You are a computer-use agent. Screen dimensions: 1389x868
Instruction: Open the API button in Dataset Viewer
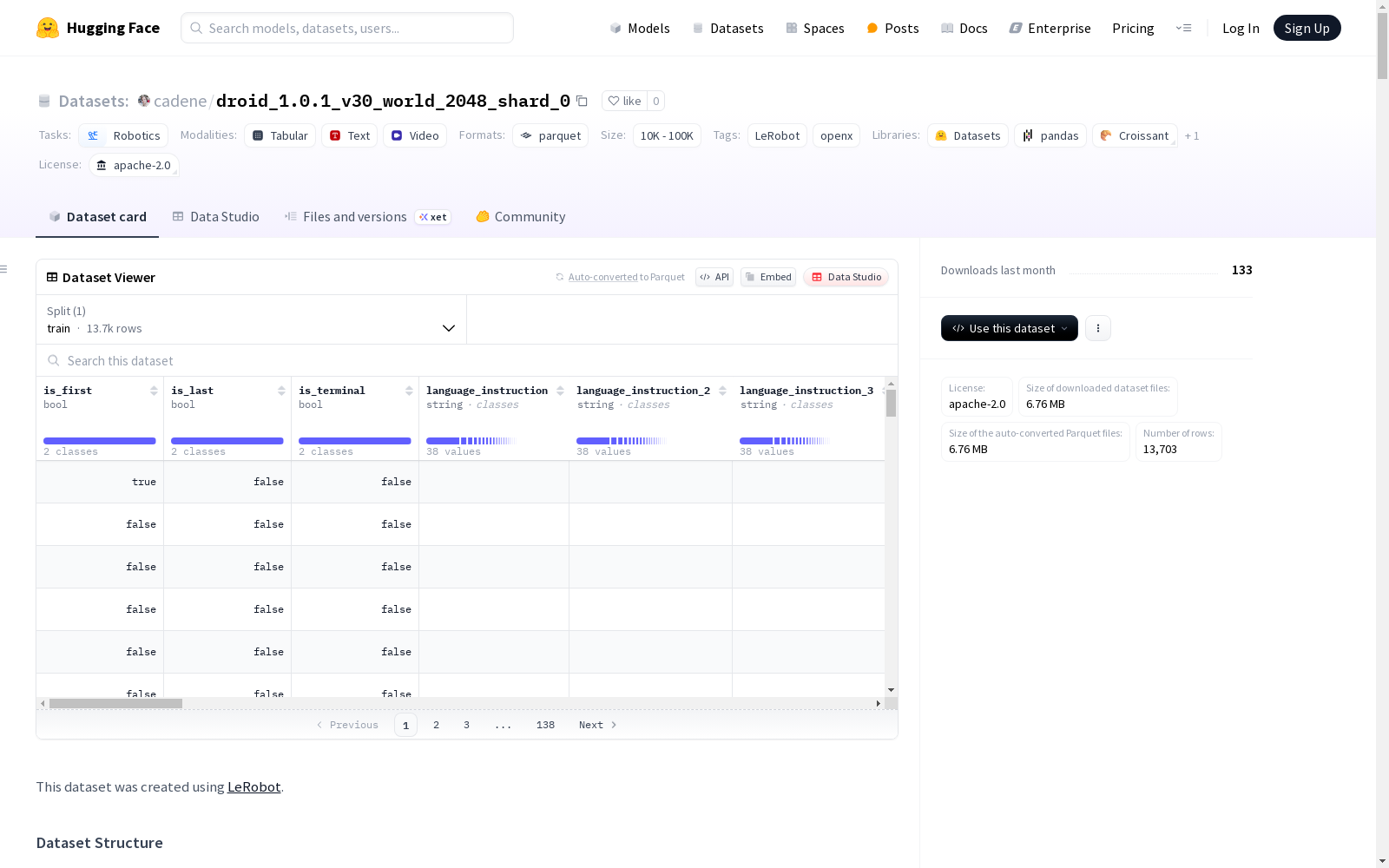[x=714, y=277]
